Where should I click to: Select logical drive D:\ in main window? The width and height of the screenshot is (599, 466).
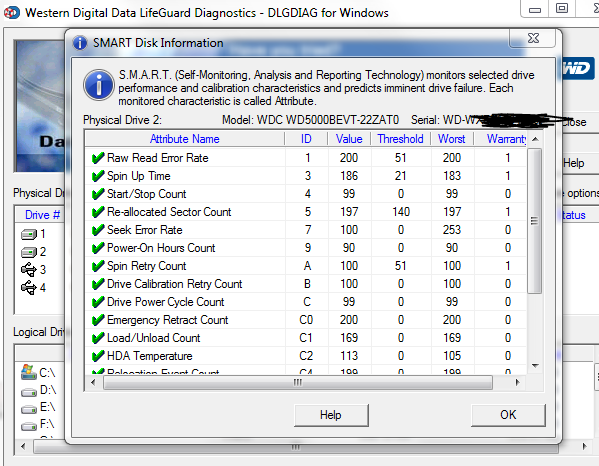(x=38, y=390)
